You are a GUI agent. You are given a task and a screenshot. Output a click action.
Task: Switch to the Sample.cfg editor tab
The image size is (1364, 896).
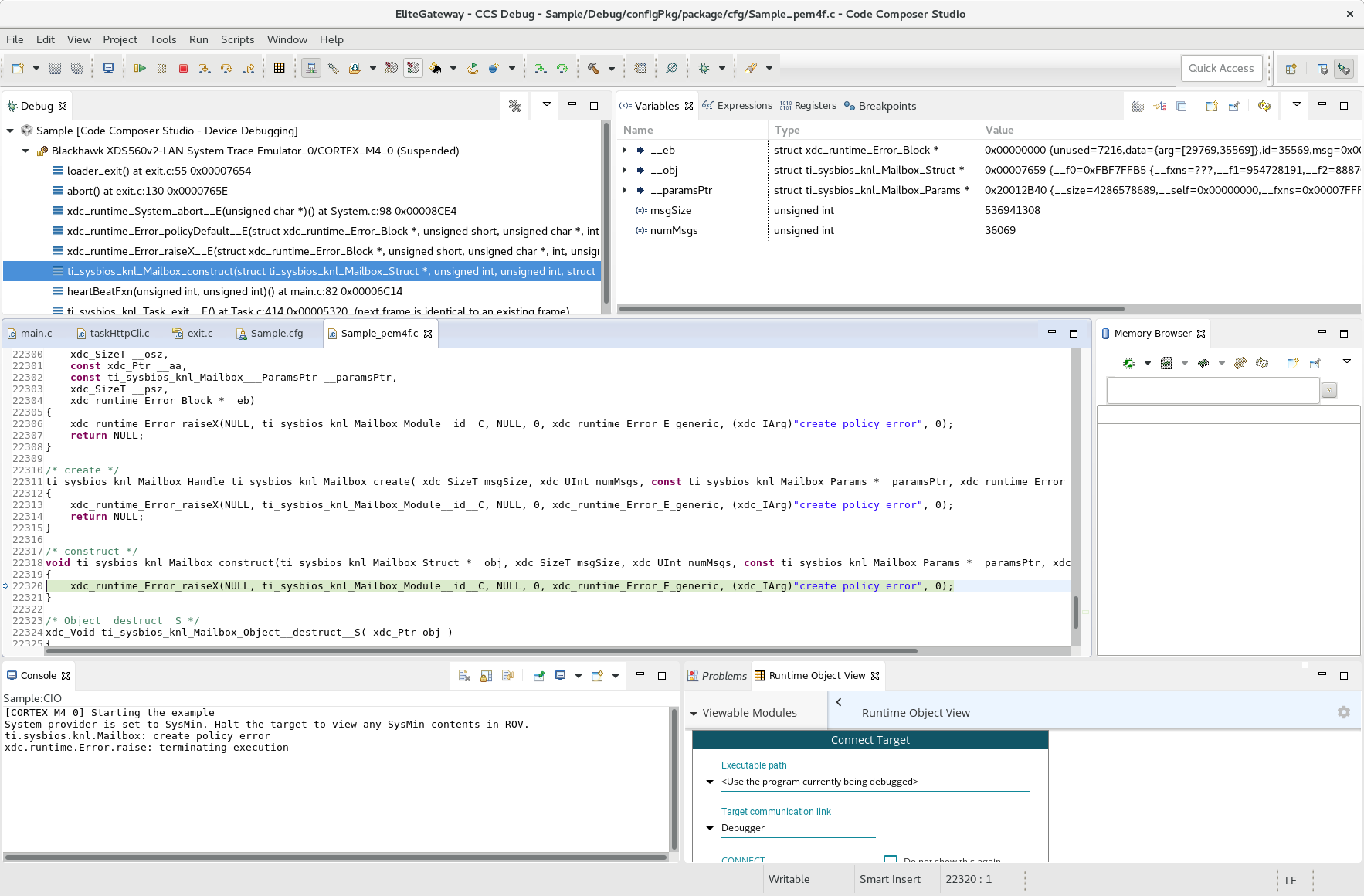271,333
